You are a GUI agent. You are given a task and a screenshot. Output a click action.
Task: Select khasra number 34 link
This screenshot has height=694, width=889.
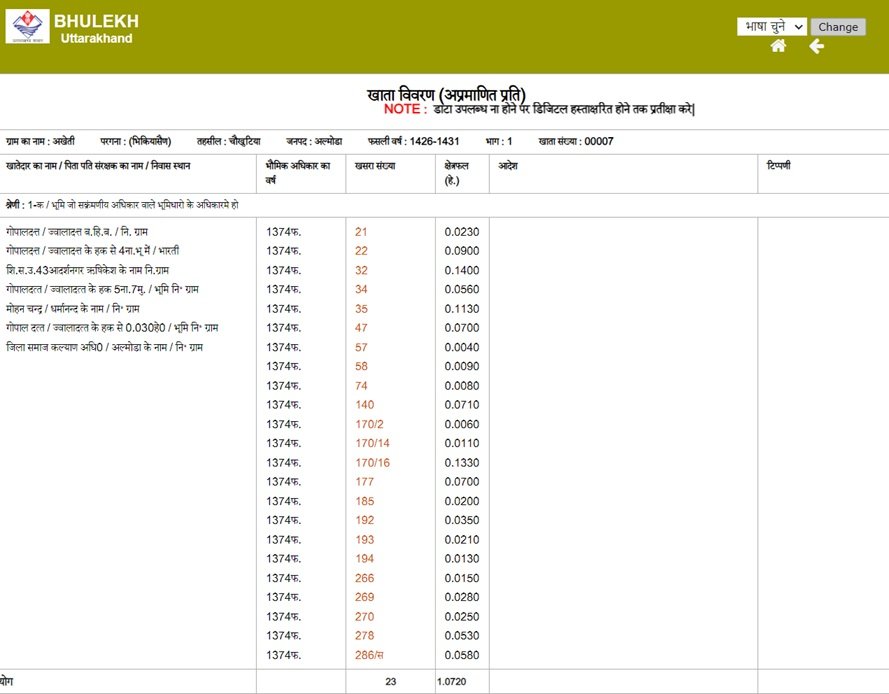click(361, 289)
